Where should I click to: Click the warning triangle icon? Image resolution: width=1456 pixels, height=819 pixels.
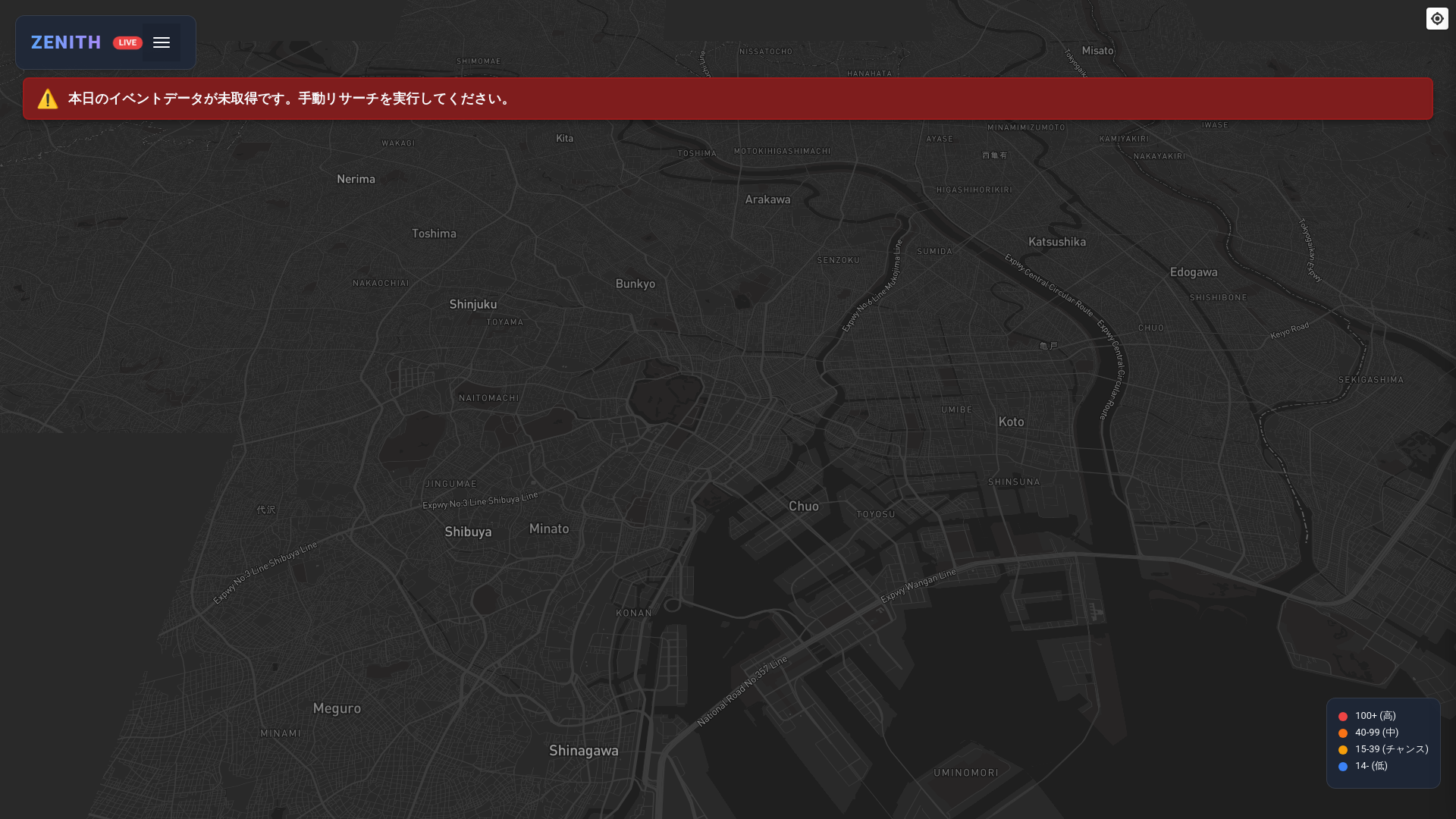pyautogui.click(x=48, y=99)
